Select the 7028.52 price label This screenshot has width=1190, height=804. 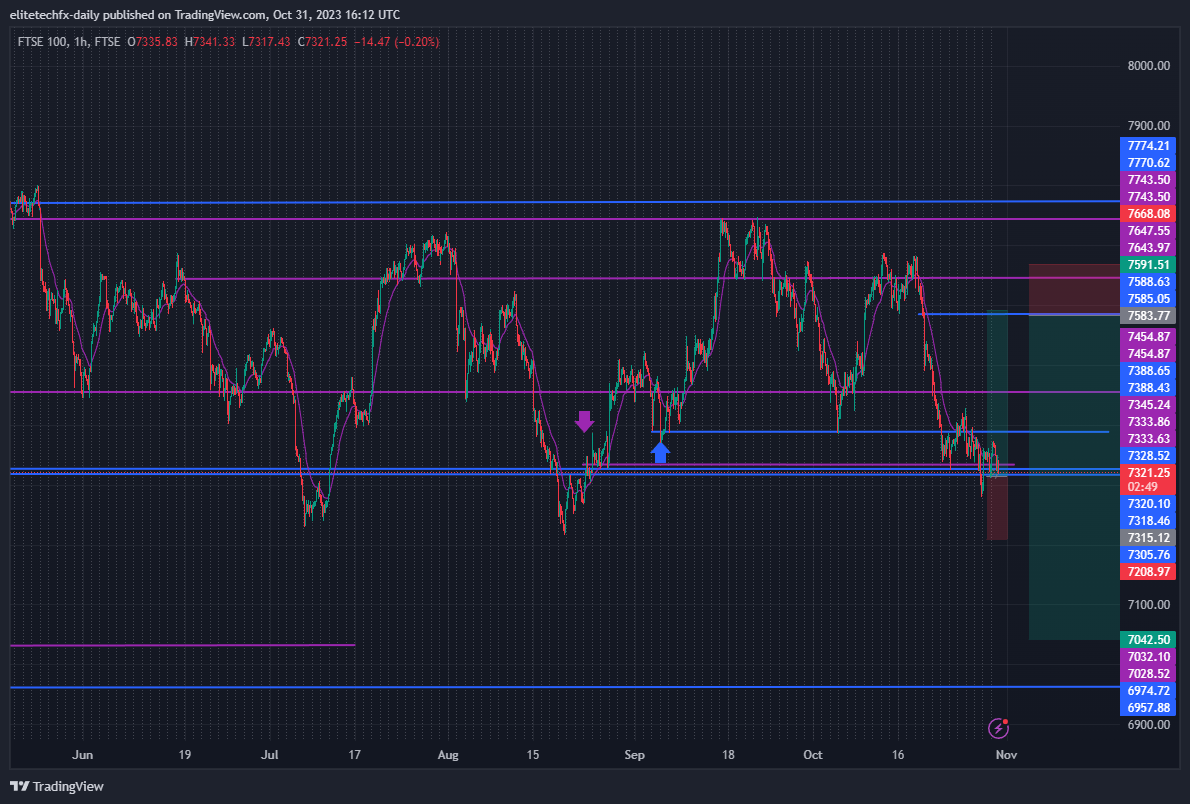click(1148, 673)
